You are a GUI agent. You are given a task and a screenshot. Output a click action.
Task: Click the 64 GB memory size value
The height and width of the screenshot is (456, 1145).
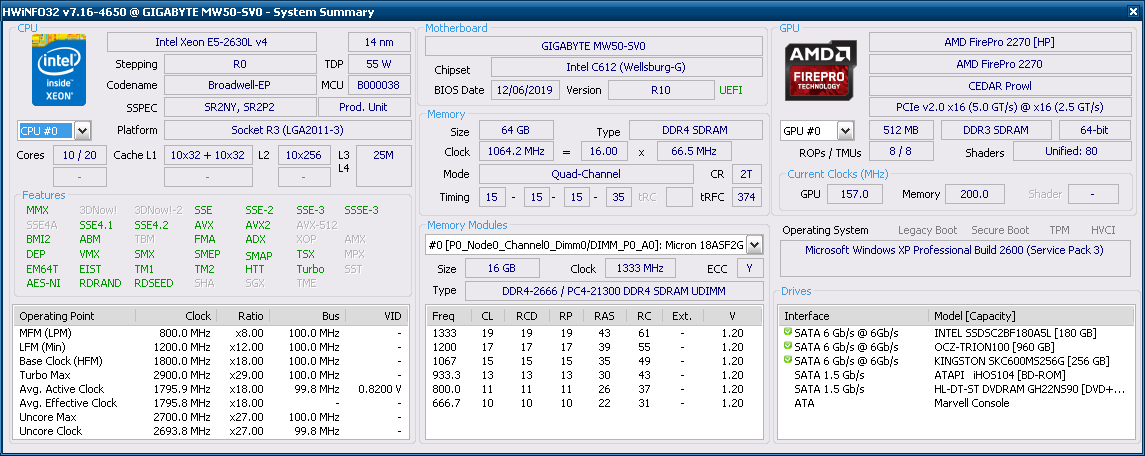click(516, 132)
